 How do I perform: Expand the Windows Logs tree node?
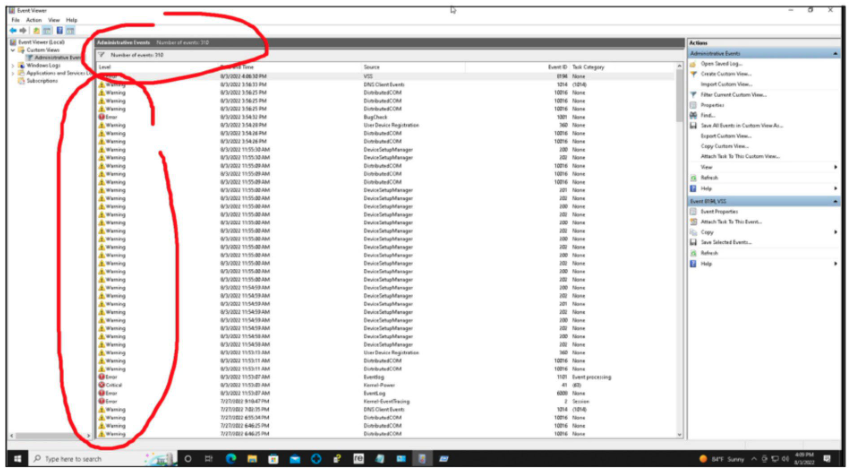coord(13,65)
